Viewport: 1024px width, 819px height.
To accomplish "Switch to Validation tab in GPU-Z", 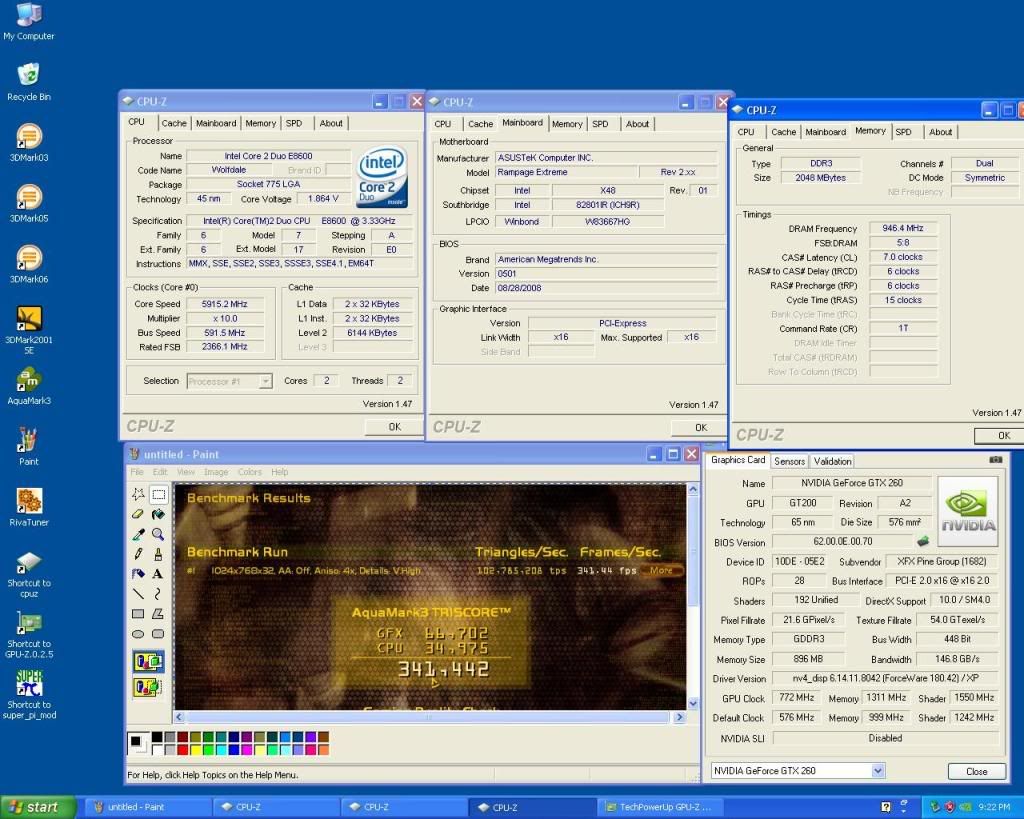I will click(x=832, y=461).
